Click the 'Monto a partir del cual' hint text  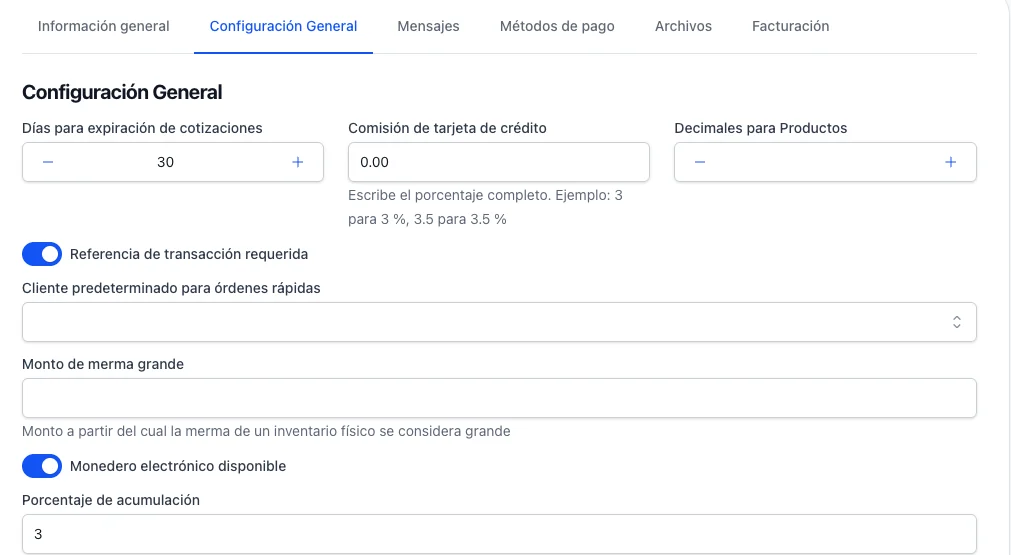(266, 431)
